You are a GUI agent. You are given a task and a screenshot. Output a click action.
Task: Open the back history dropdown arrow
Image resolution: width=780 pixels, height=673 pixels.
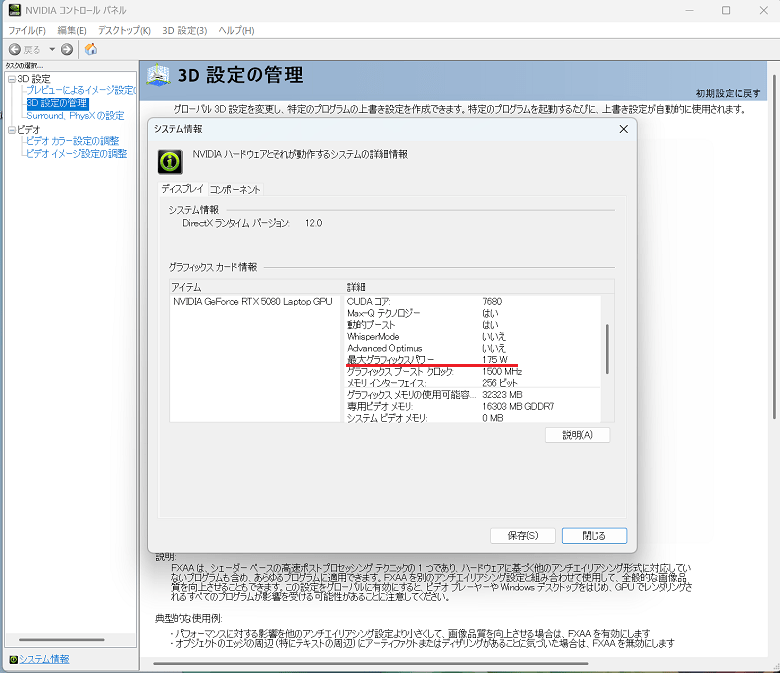pyautogui.click(x=50, y=49)
